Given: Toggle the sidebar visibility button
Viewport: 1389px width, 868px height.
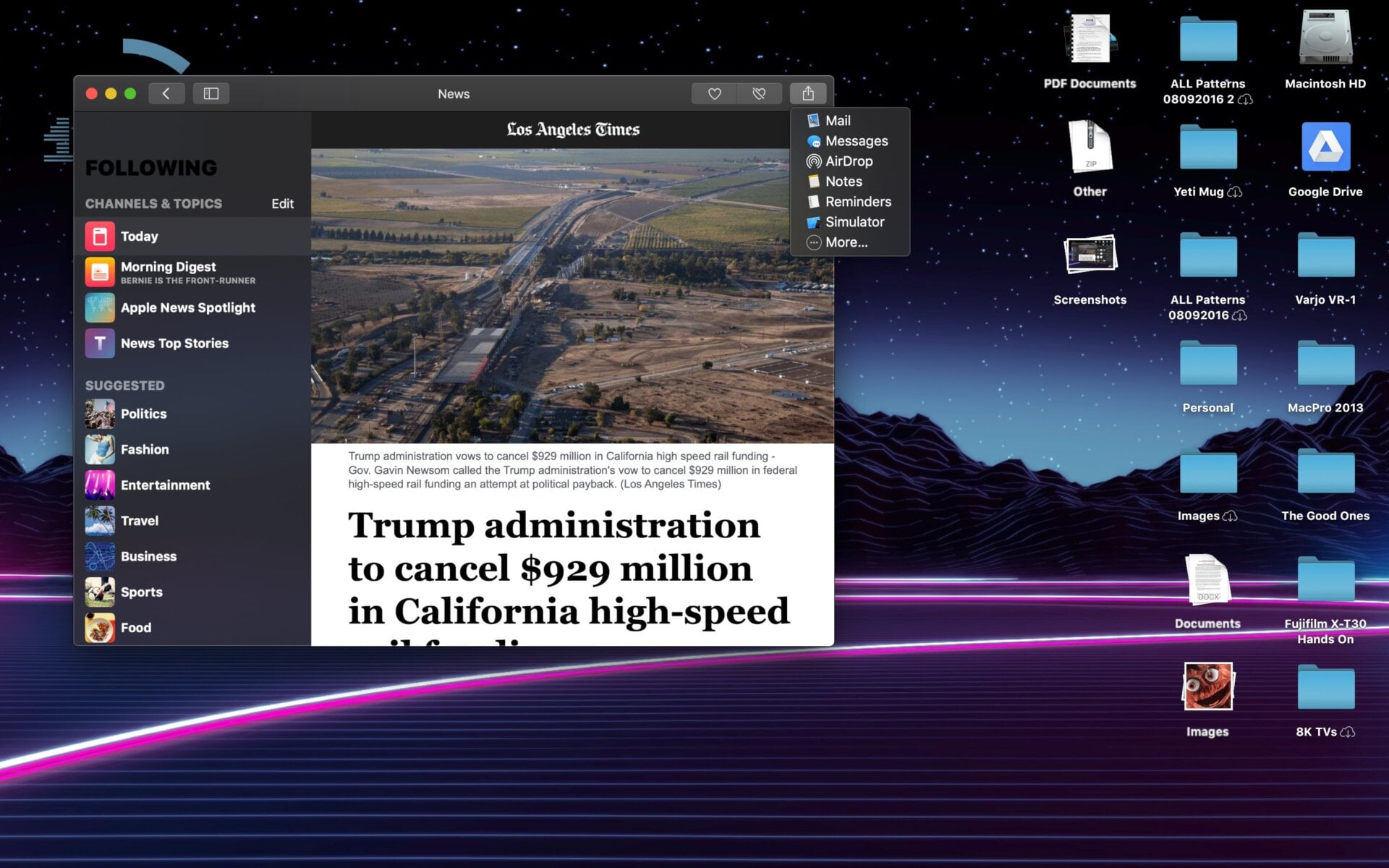Looking at the screenshot, I should tap(211, 93).
